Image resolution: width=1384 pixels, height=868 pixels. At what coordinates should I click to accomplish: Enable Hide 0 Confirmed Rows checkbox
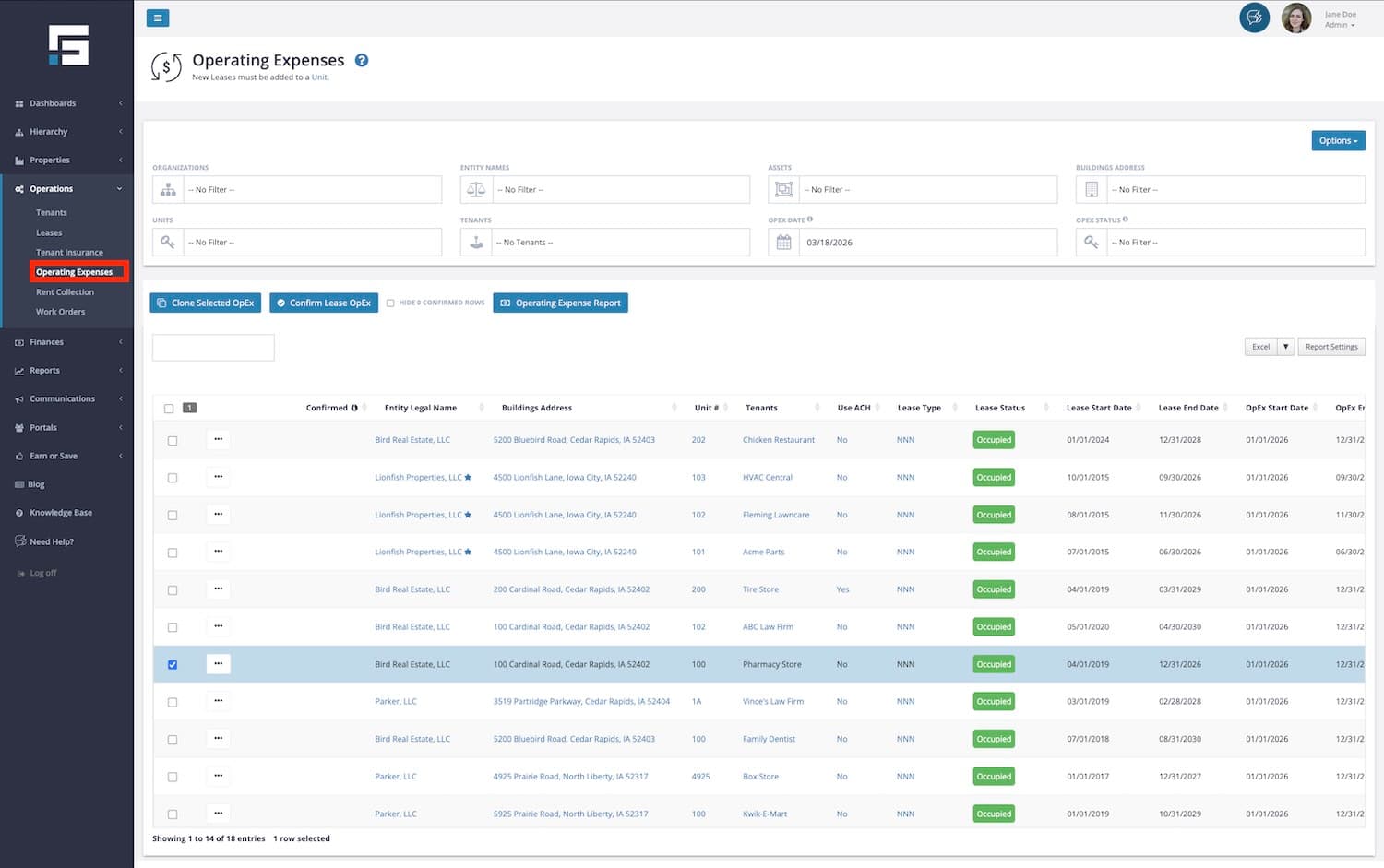tap(390, 303)
